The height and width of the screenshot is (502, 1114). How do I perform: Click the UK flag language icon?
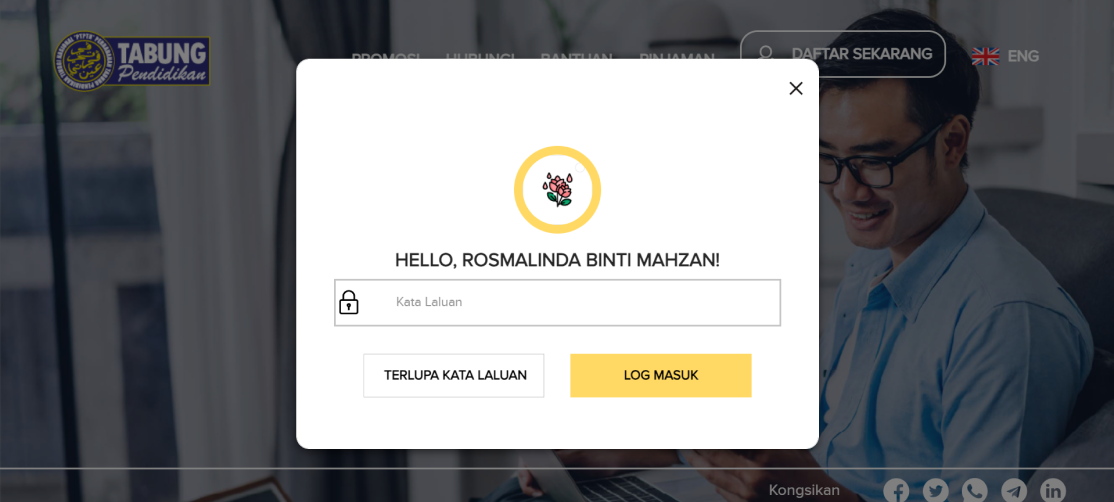pyautogui.click(x=985, y=56)
